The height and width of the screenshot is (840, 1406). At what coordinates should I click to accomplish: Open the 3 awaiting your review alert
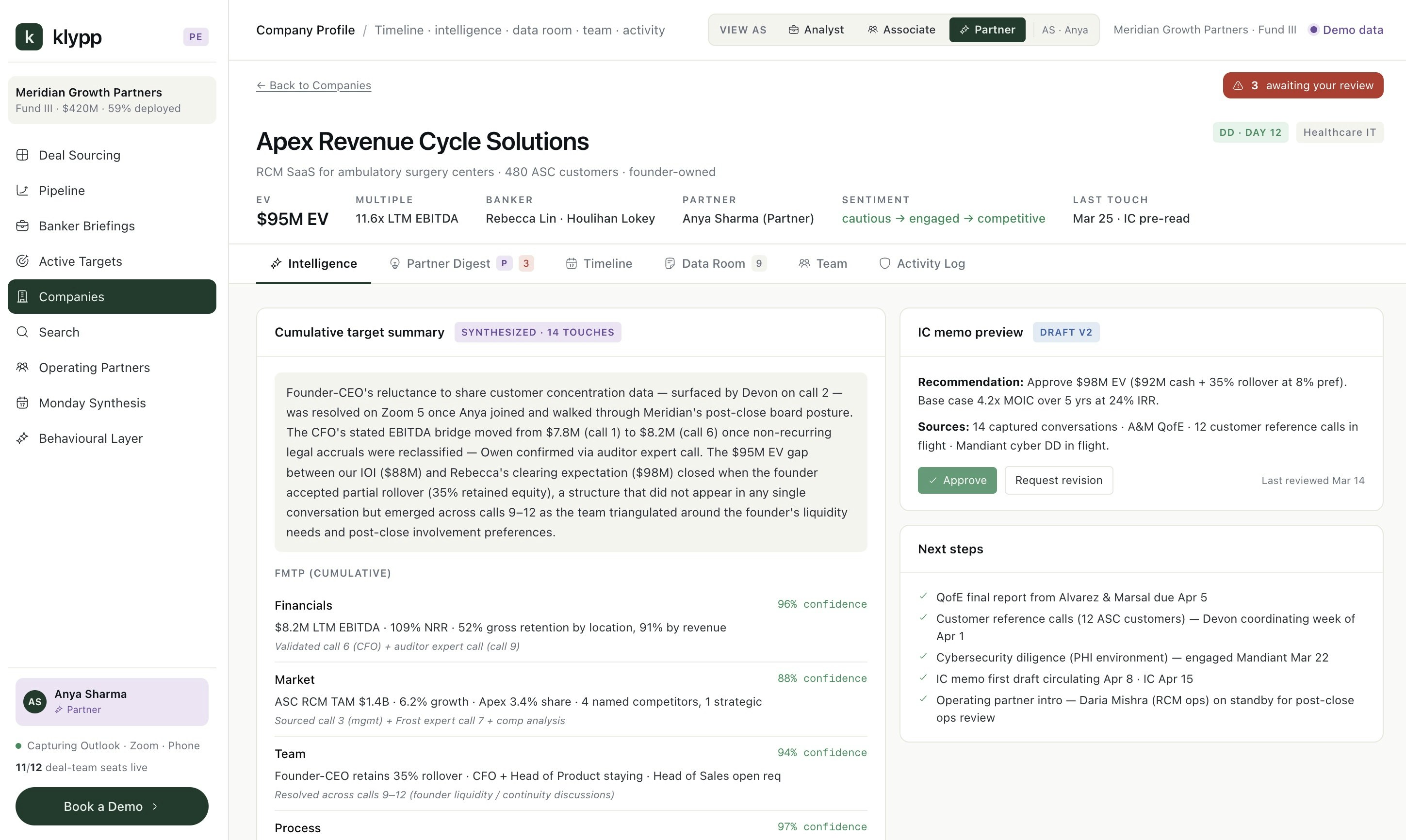(1303, 85)
